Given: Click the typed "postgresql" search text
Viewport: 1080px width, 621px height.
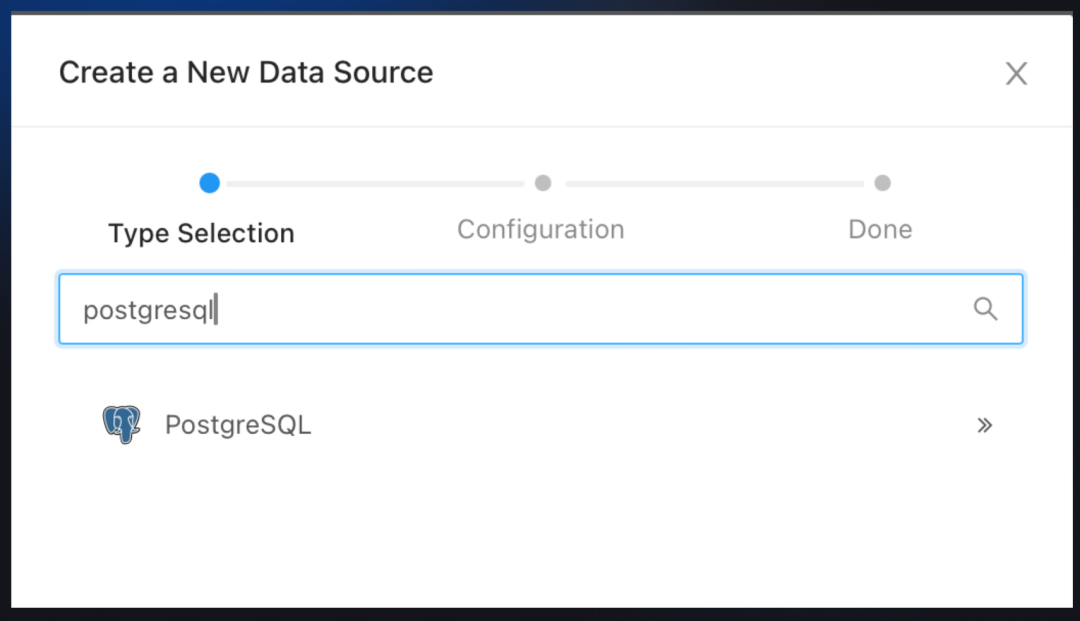Looking at the screenshot, I should click(149, 310).
